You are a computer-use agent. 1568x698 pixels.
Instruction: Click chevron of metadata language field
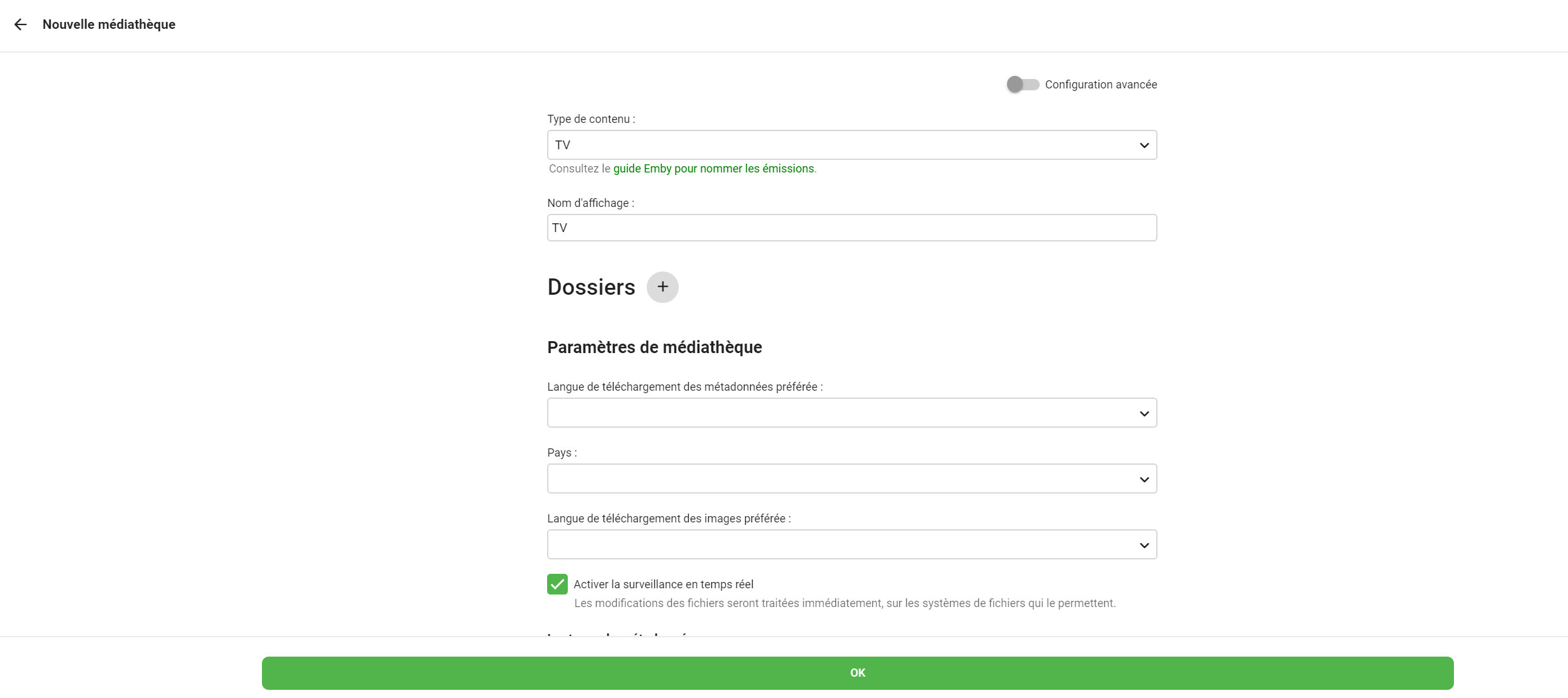[1144, 414]
